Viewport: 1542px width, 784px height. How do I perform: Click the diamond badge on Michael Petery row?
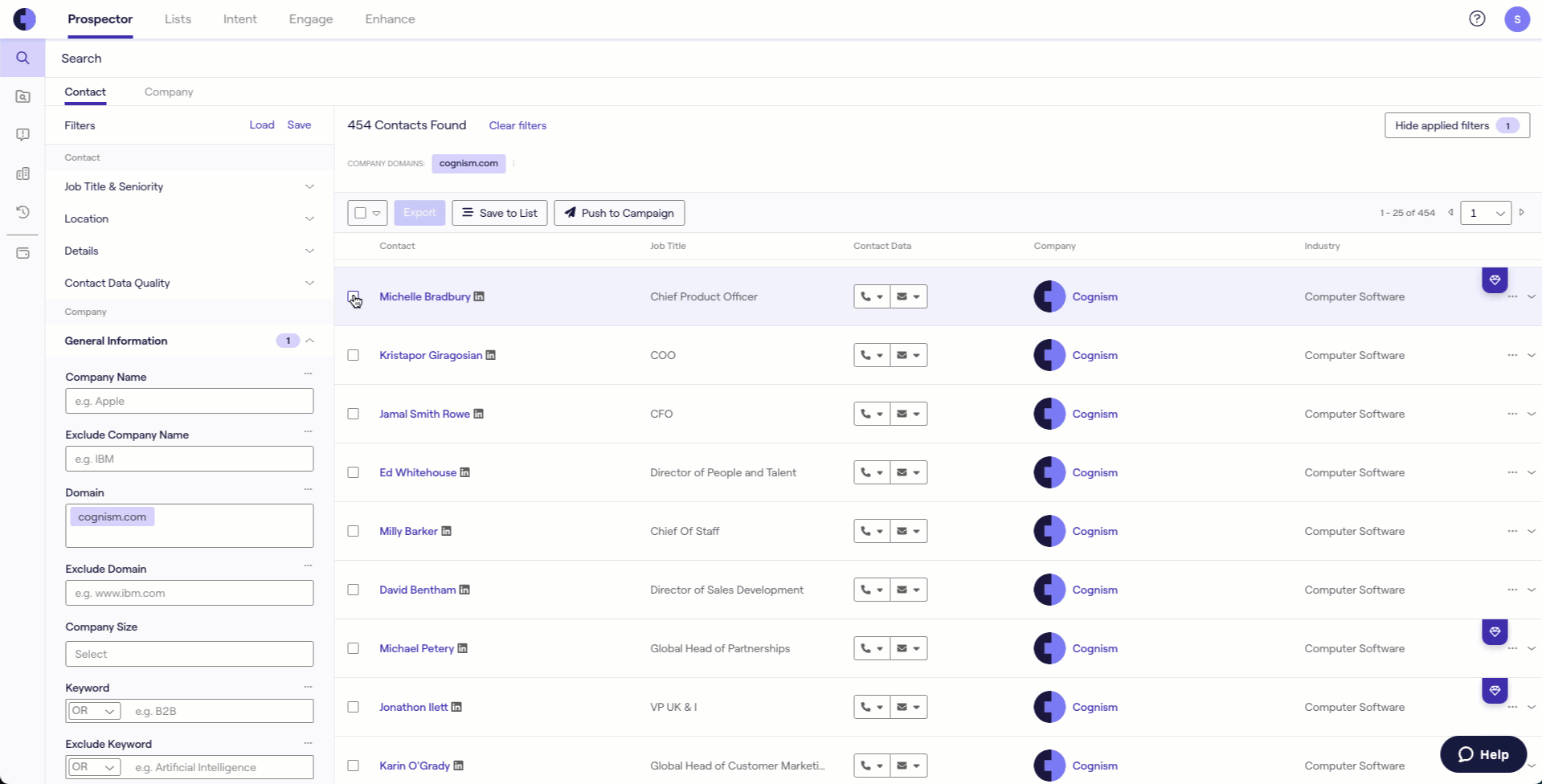click(x=1495, y=632)
